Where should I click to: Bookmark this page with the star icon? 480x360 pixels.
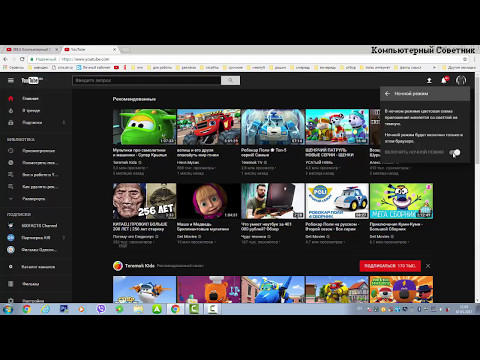(x=465, y=59)
